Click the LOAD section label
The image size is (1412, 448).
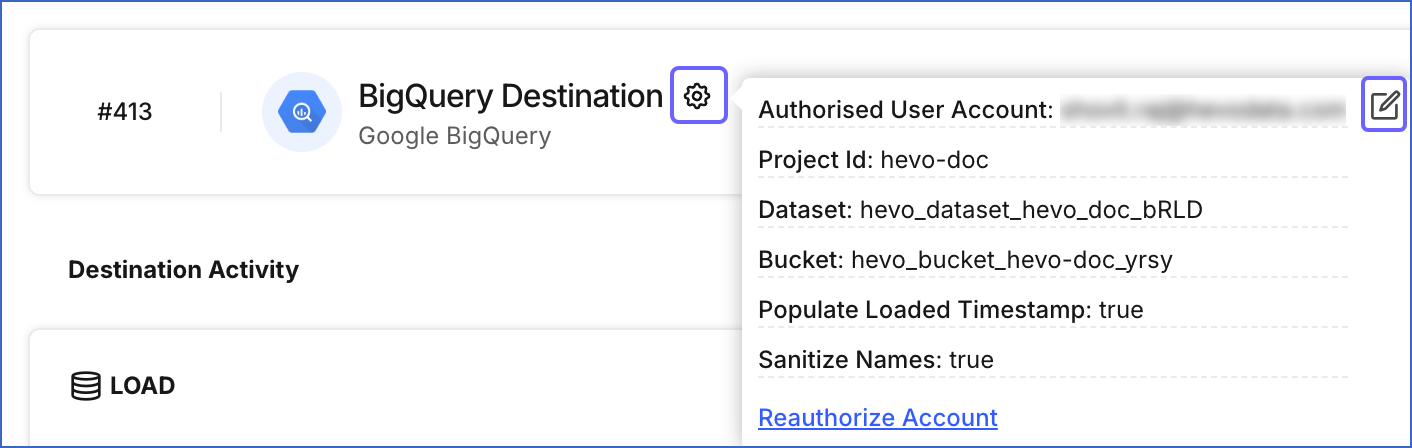(x=143, y=386)
